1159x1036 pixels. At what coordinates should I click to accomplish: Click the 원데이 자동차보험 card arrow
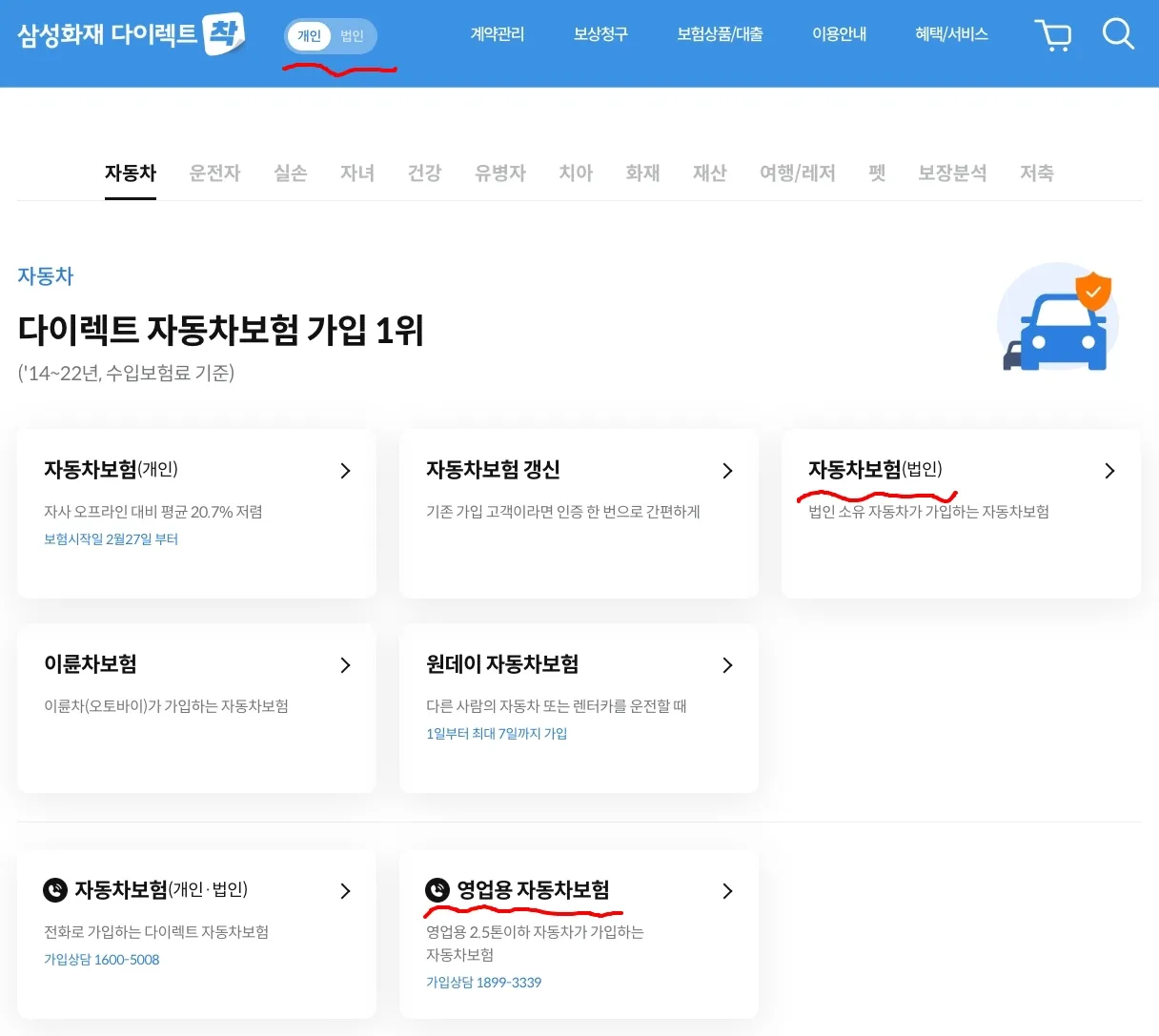[727, 665]
